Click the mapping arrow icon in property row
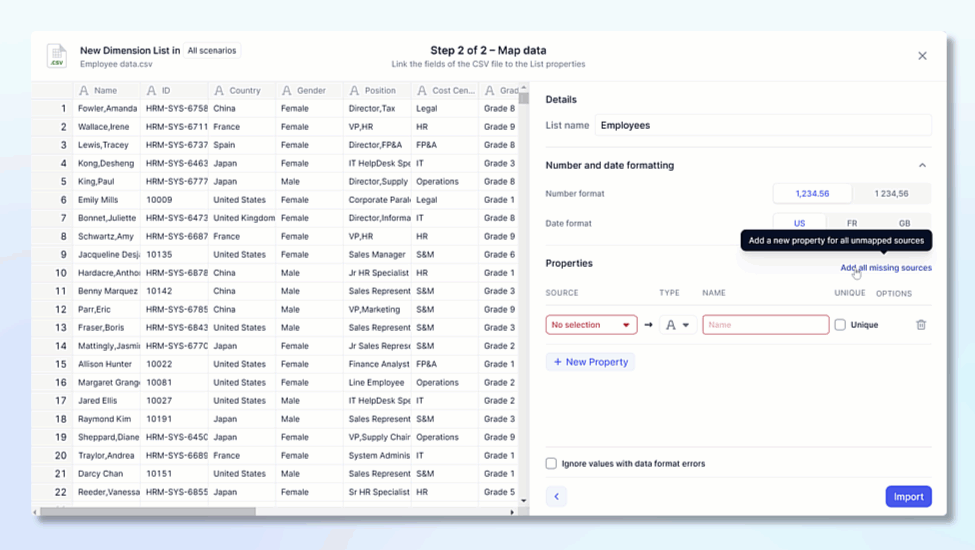Viewport: 975px width, 550px height. tap(649, 325)
